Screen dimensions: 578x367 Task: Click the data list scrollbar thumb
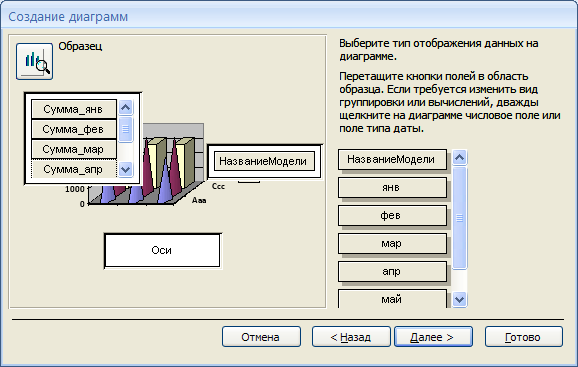click(126, 129)
